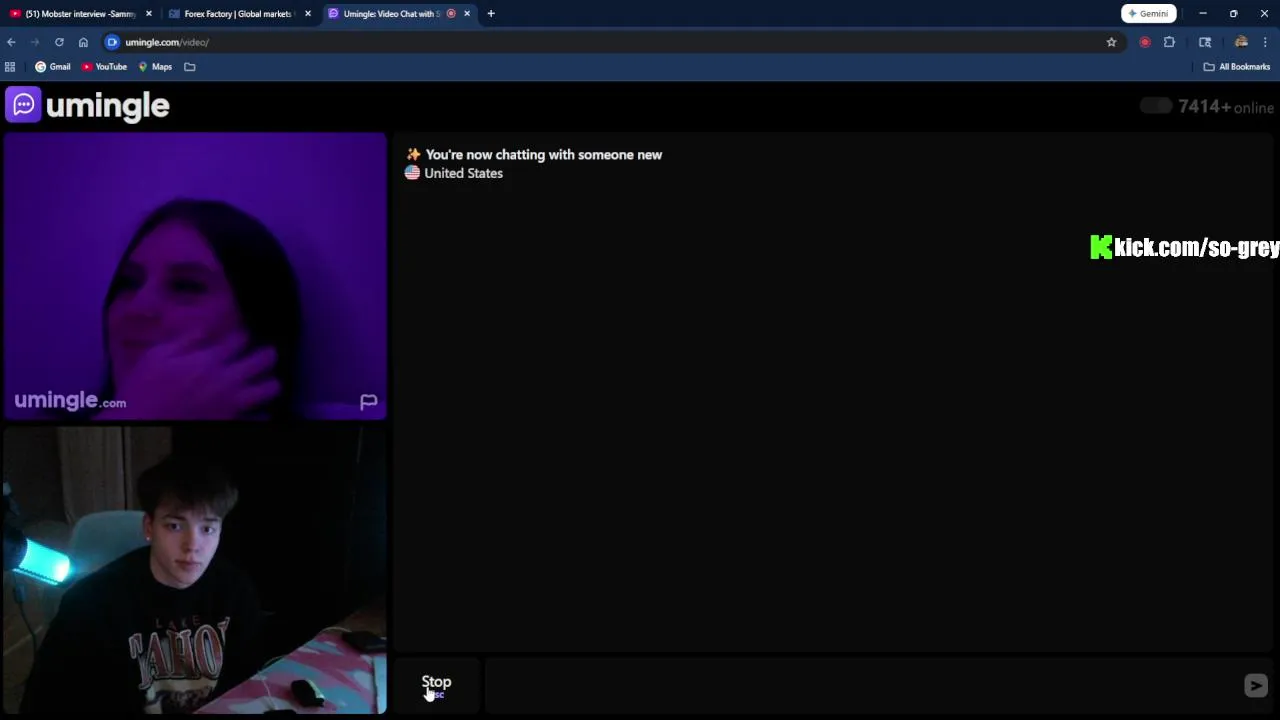
Task: Open the Maps bookmark
Action: 155,67
